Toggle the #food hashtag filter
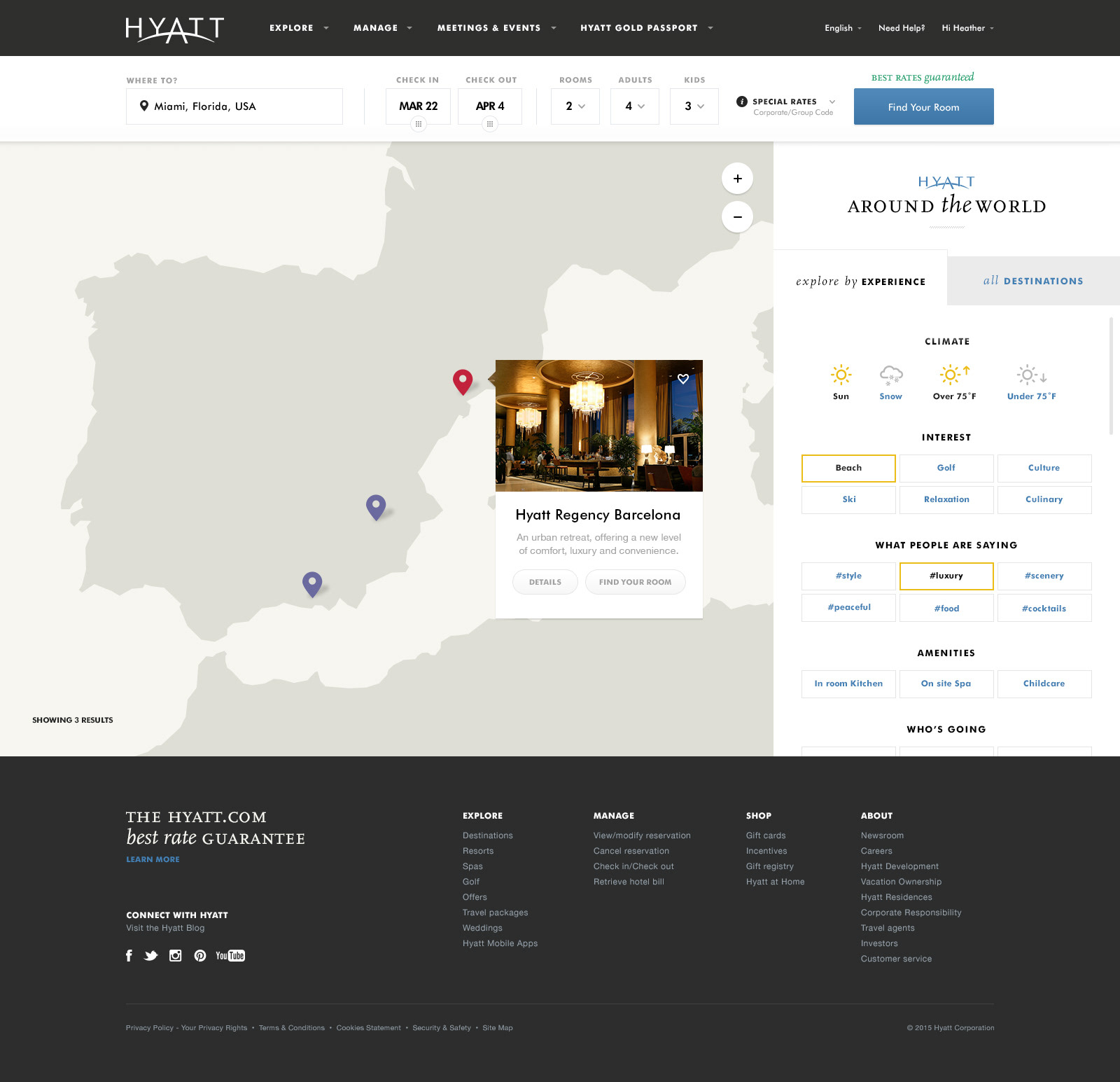 pos(946,607)
